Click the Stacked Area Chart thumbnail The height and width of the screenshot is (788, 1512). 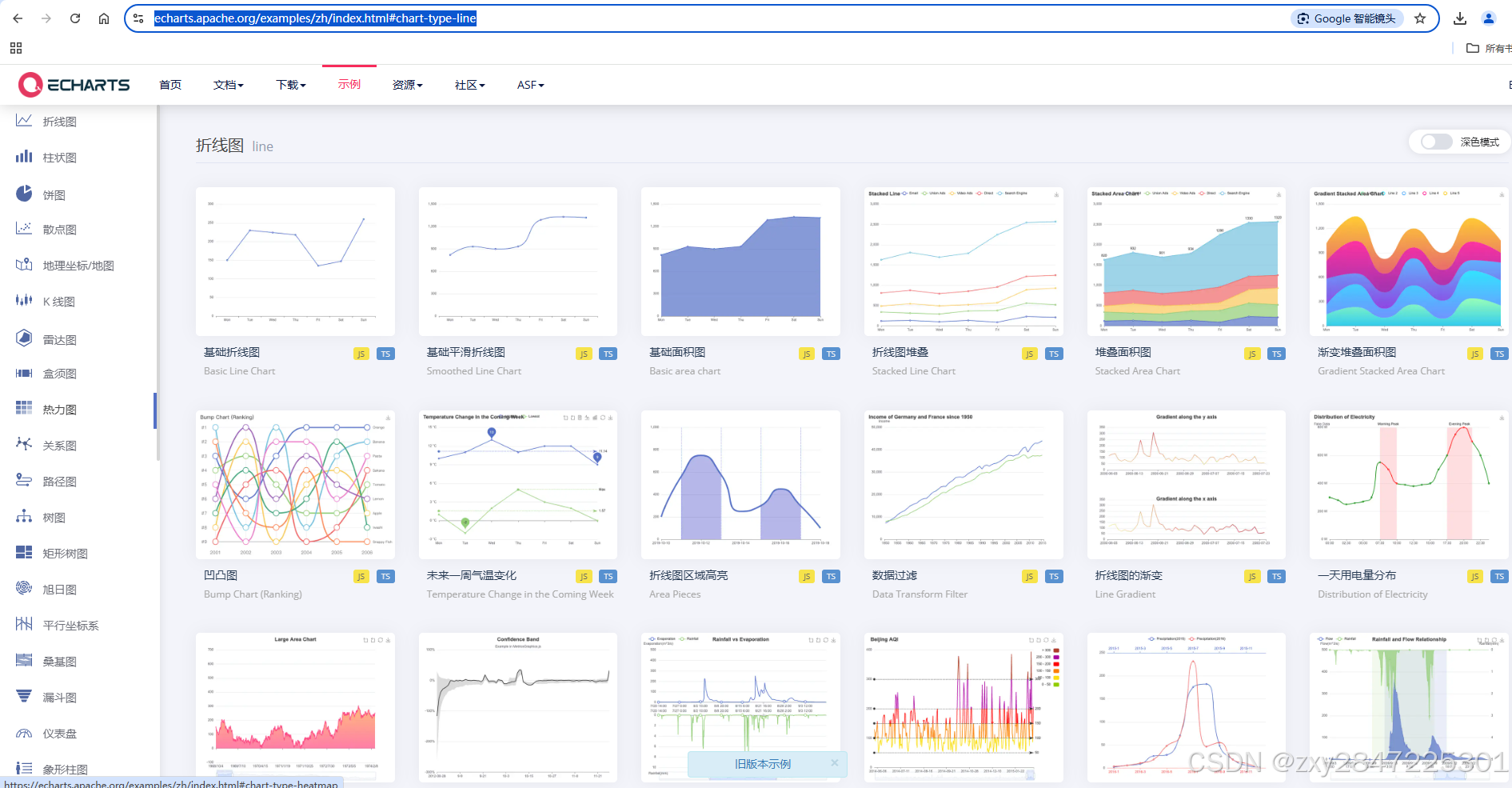[1186, 262]
